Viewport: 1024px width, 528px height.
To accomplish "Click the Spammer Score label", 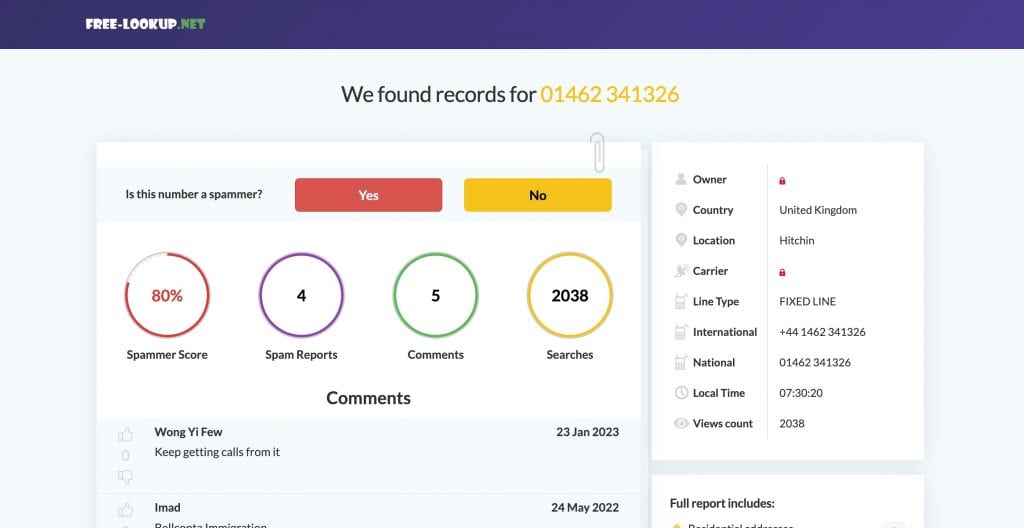I will tap(167, 355).
